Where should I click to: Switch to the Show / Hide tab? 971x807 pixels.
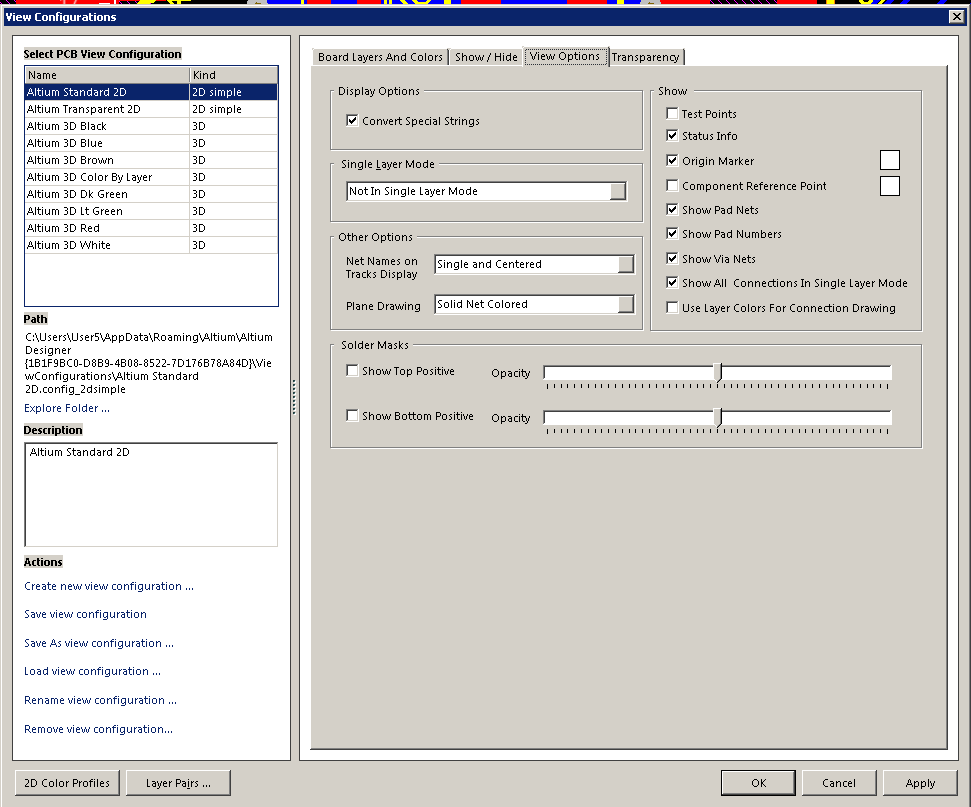point(486,57)
